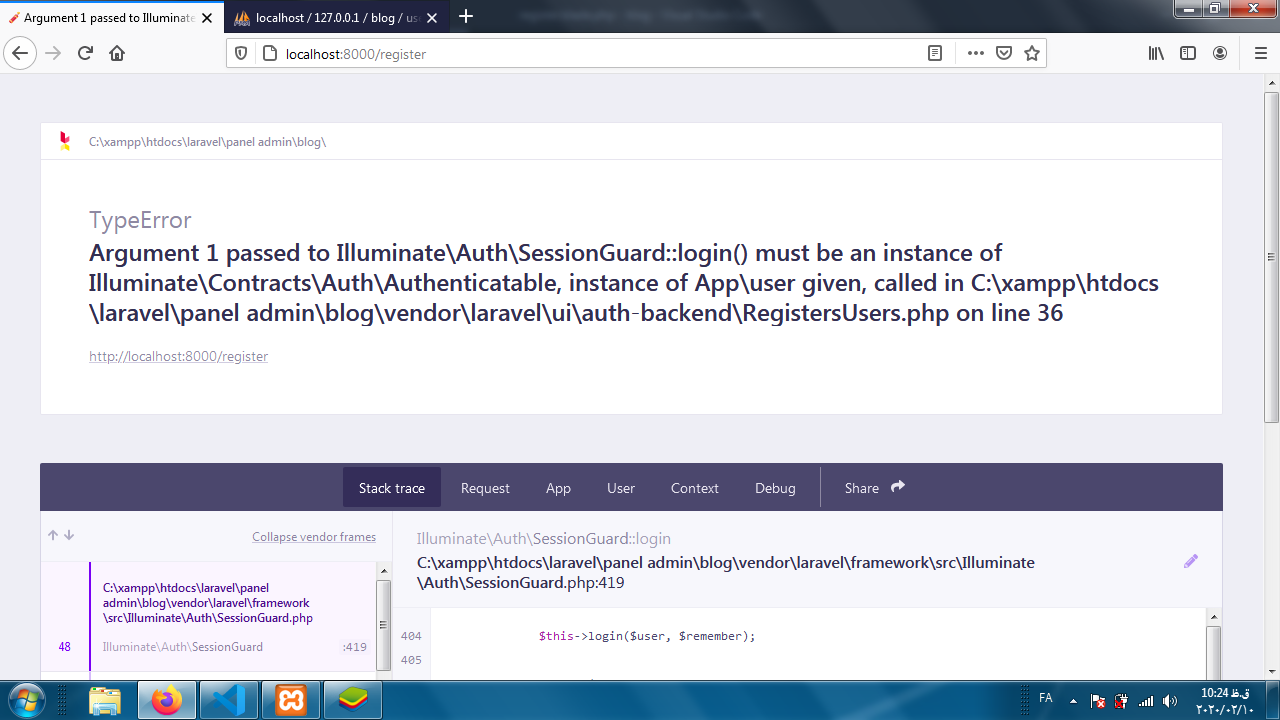The width and height of the screenshot is (1280, 720).
Task: Click the browser Reload page icon
Action: pos(85,54)
